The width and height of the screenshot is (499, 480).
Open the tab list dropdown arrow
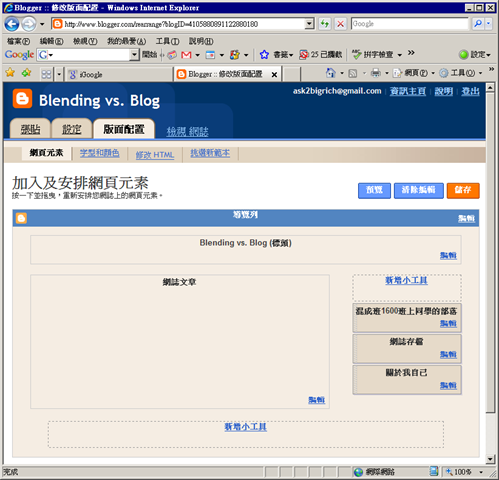click(x=59, y=74)
